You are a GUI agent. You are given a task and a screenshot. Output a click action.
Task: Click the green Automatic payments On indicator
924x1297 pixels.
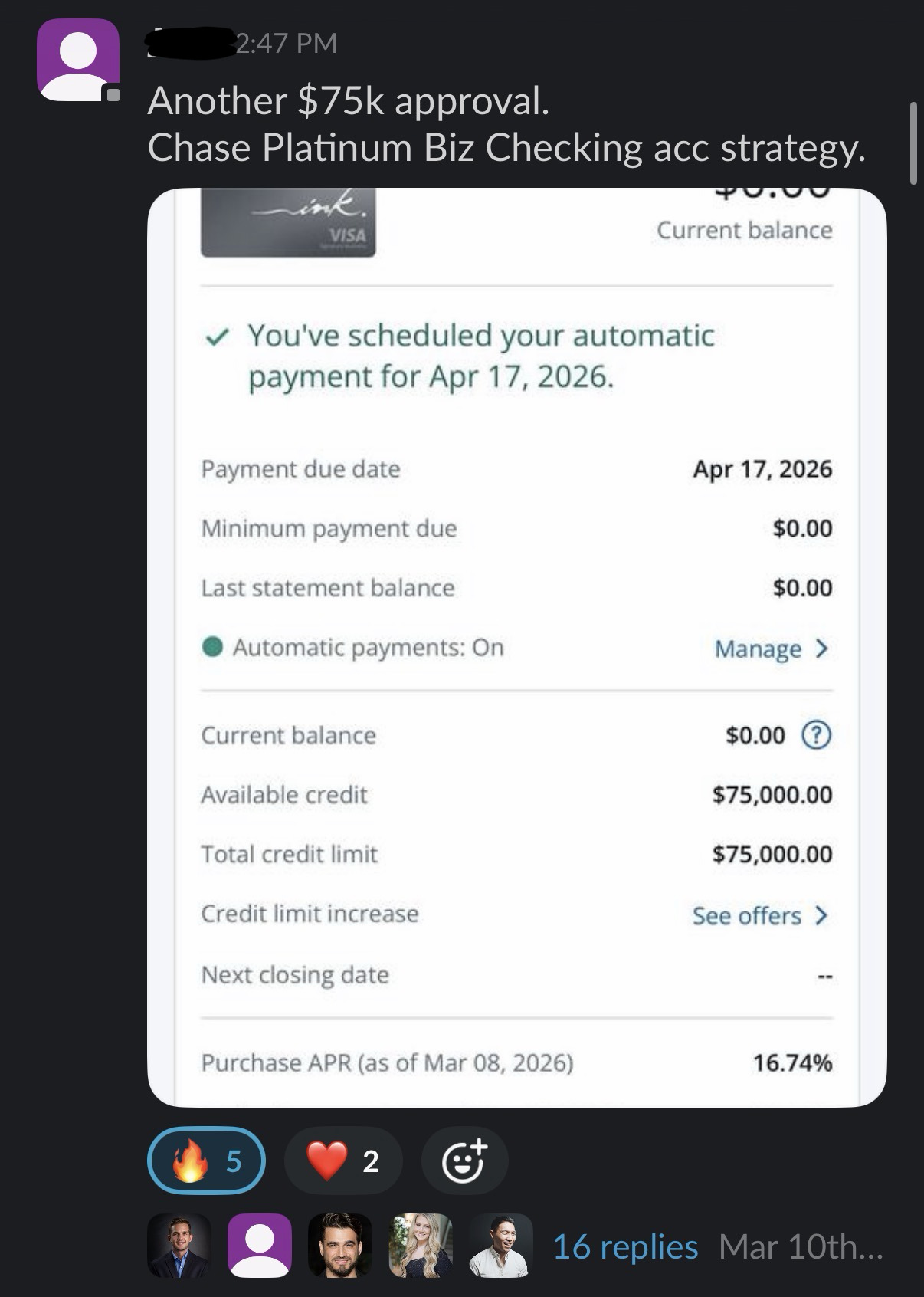point(212,648)
